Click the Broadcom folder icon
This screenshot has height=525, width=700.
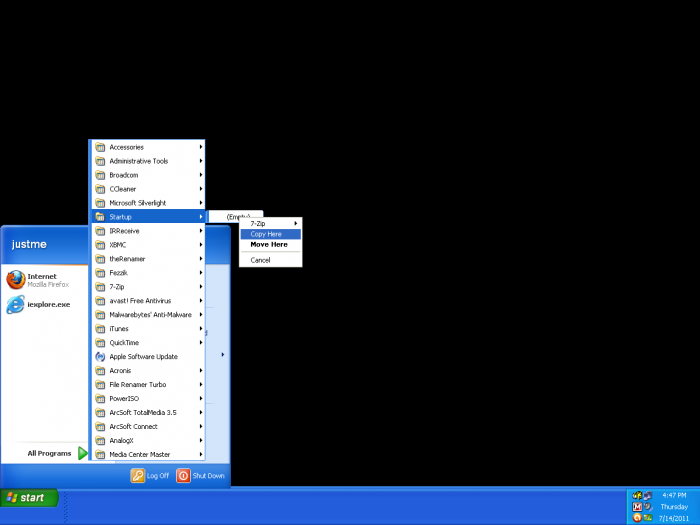(100, 175)
